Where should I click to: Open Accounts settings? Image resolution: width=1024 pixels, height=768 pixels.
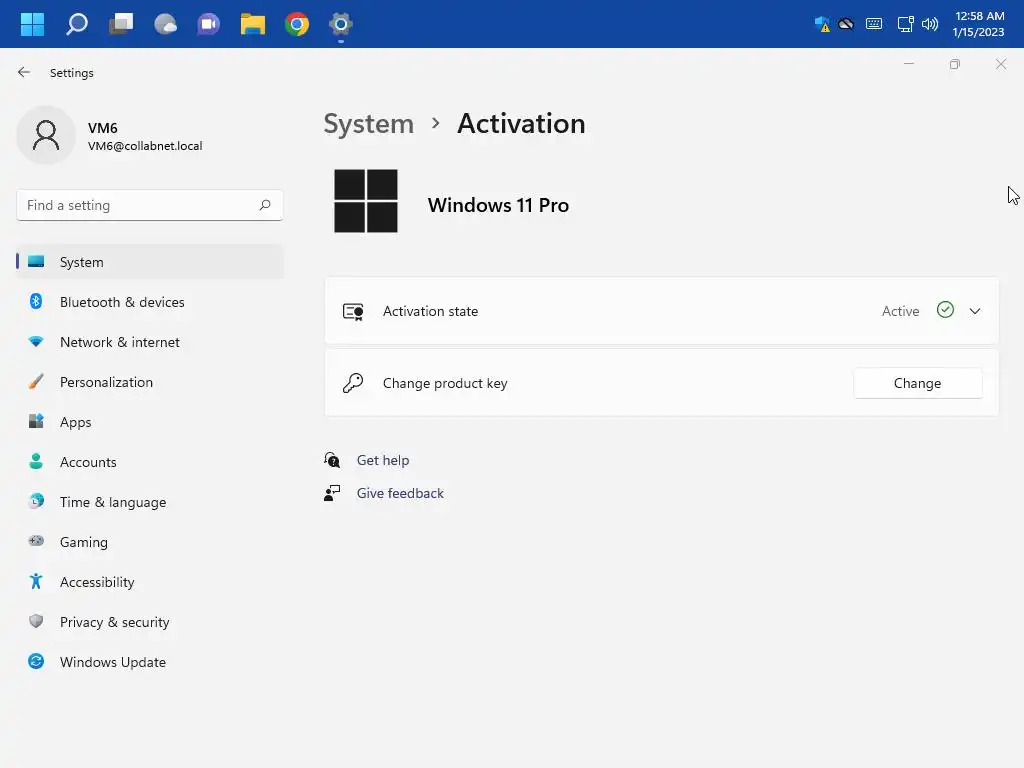150,462
